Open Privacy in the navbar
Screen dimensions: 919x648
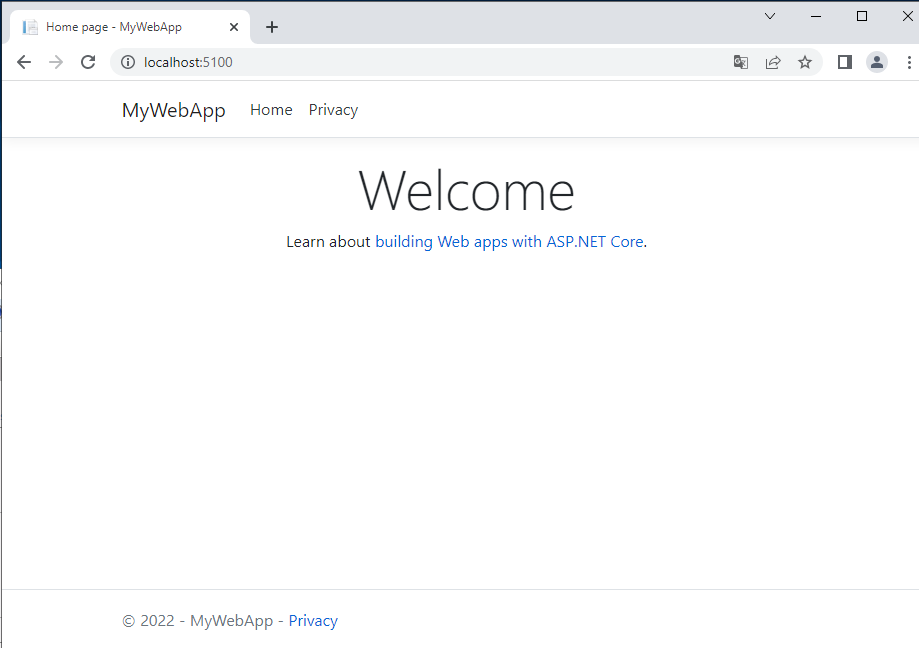click(x=333, y=110)
